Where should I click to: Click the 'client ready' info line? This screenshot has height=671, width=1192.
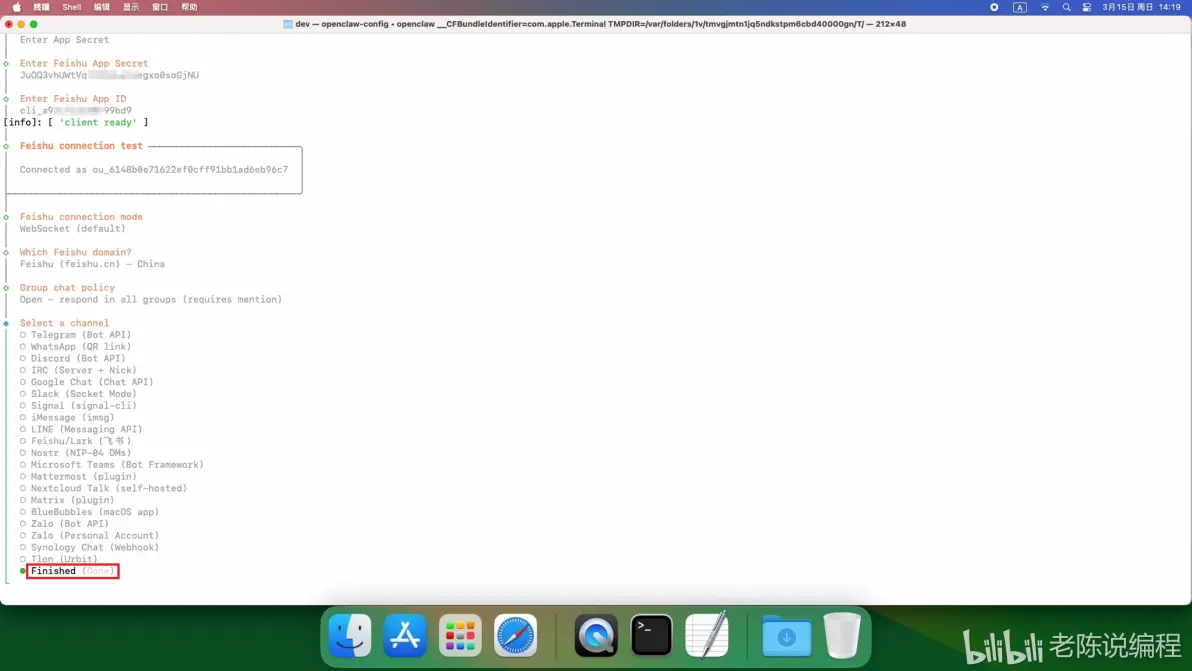click(x=76, y=122)
